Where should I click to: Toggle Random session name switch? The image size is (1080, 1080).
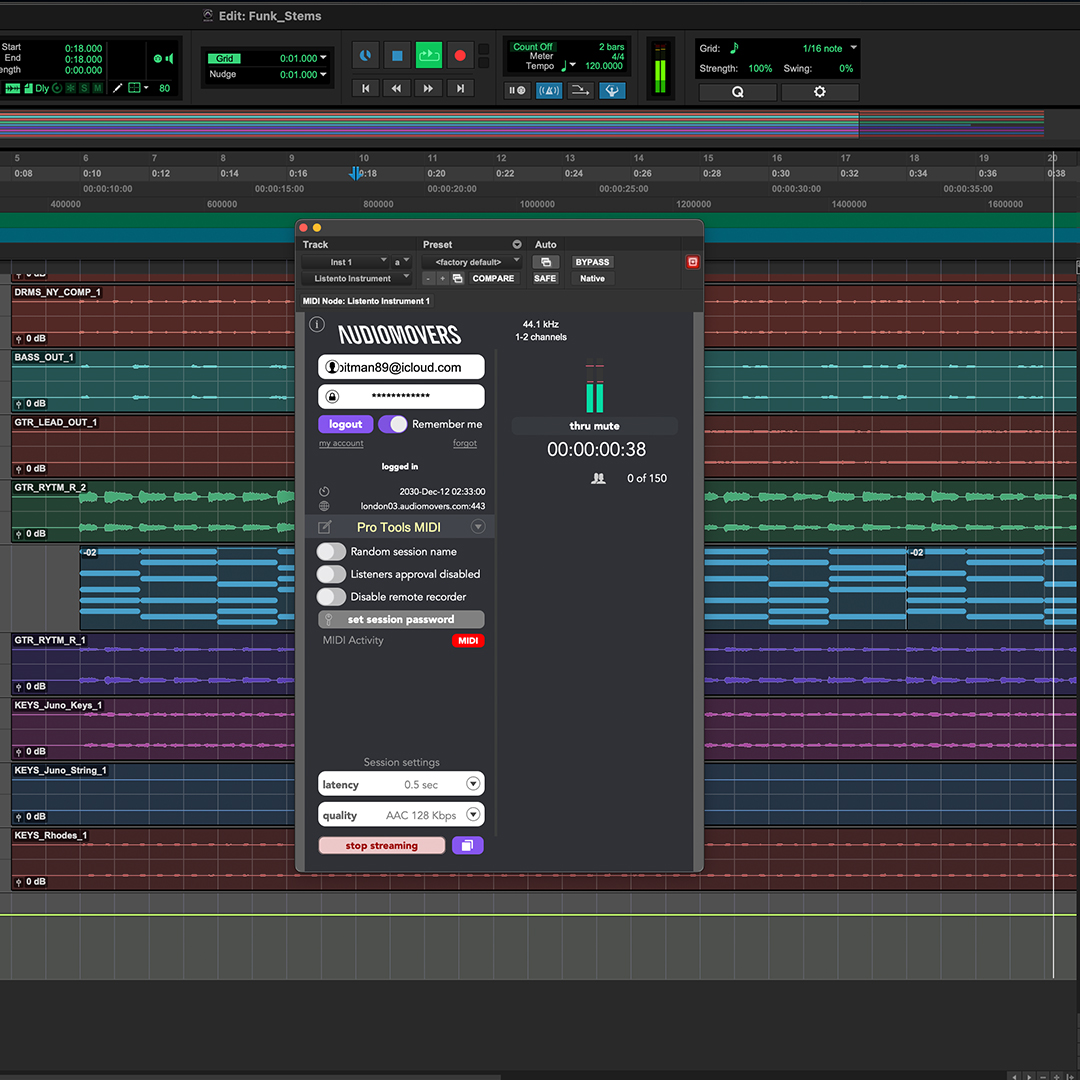pos(331,552)
